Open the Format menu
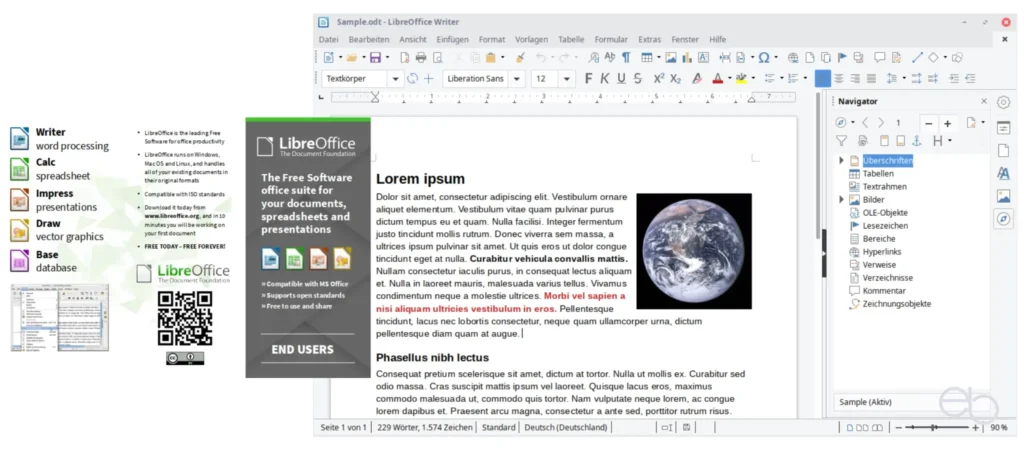Screen dimensions: 1024x450 [x=492, y=39]
